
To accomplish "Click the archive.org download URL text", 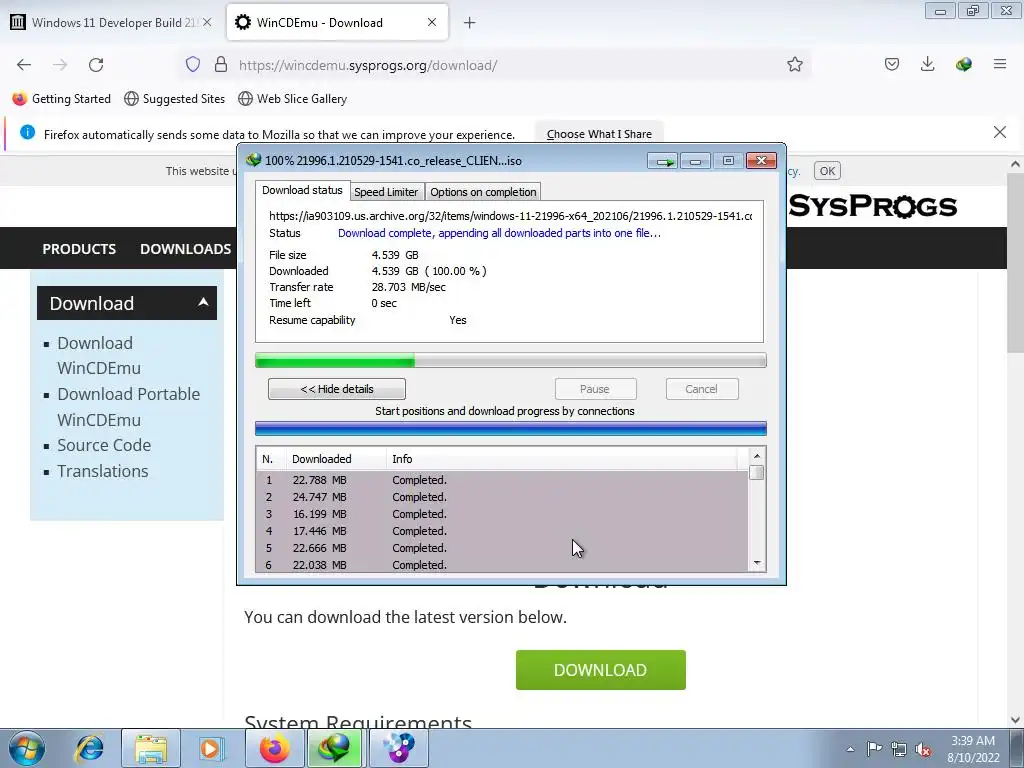I will point(510,216).
